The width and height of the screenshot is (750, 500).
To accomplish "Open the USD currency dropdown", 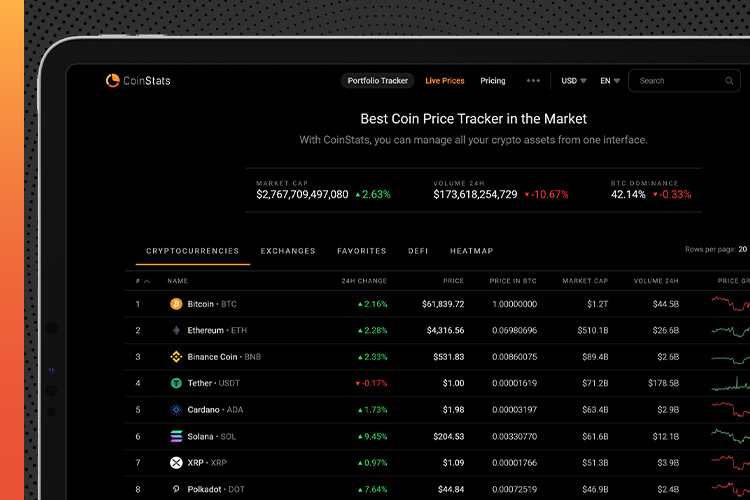I will point(574,81).
